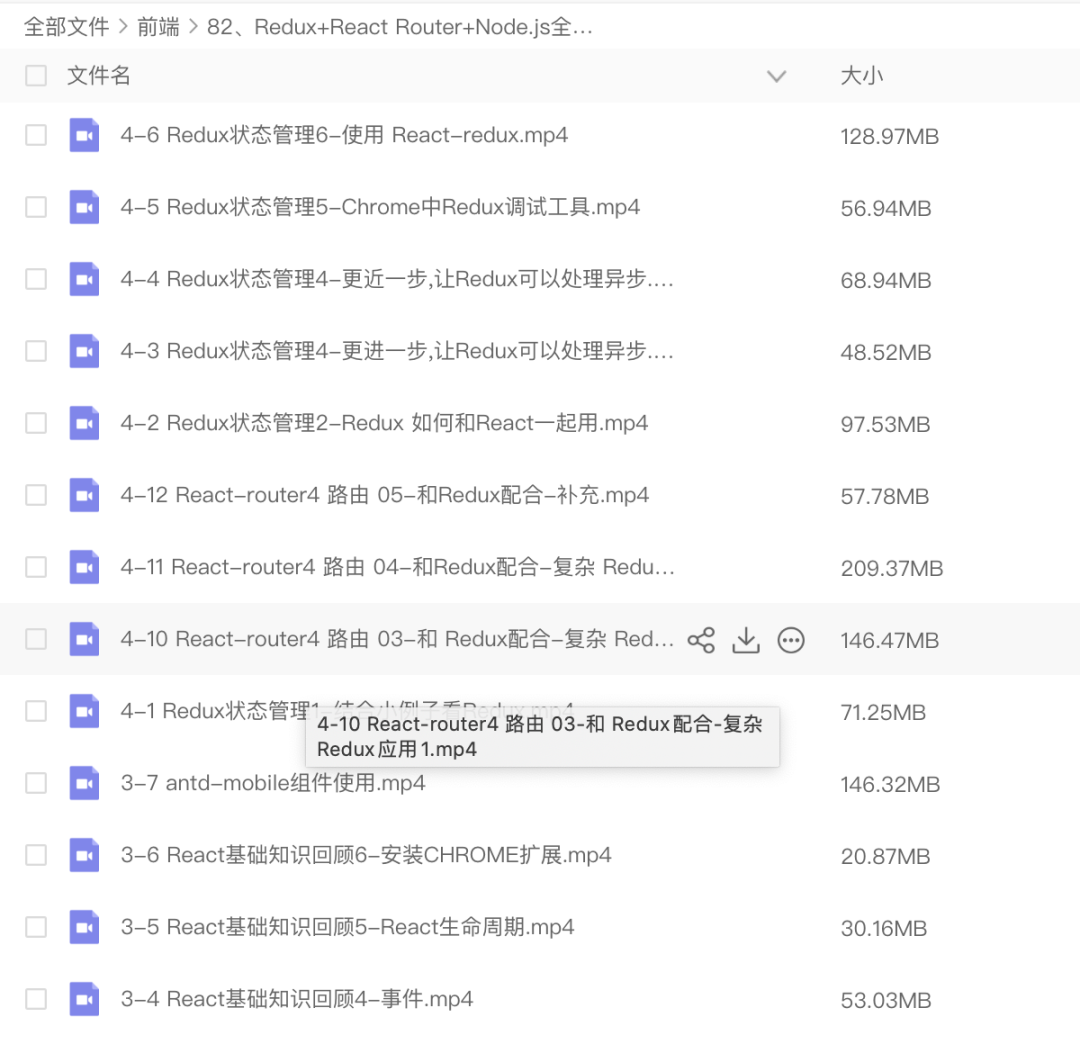Check the box for 3-4 React事件 file
The image size is (1080, 1053).
(x=36, y=999)
